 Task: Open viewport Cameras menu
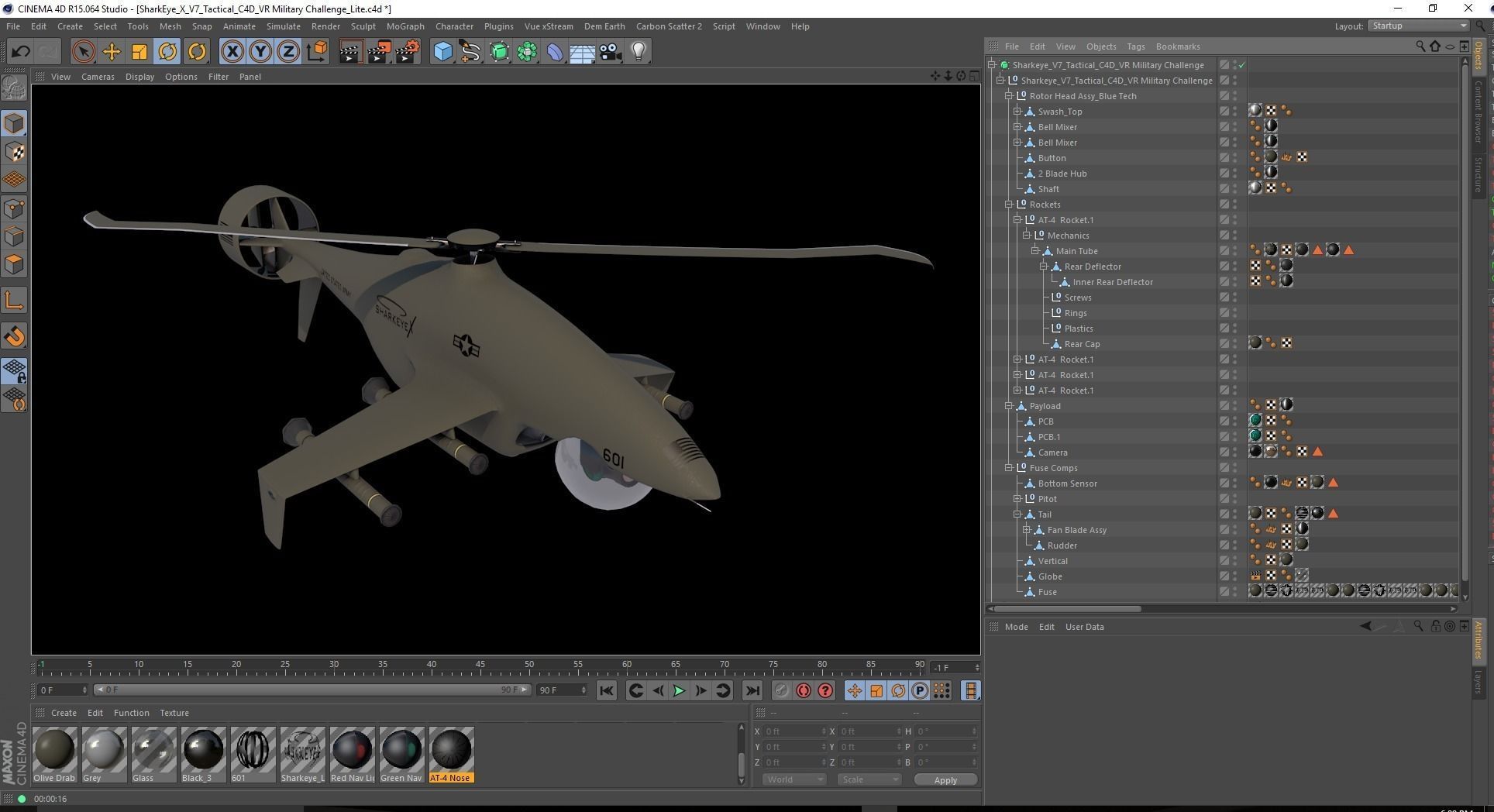tap(98, 77)
